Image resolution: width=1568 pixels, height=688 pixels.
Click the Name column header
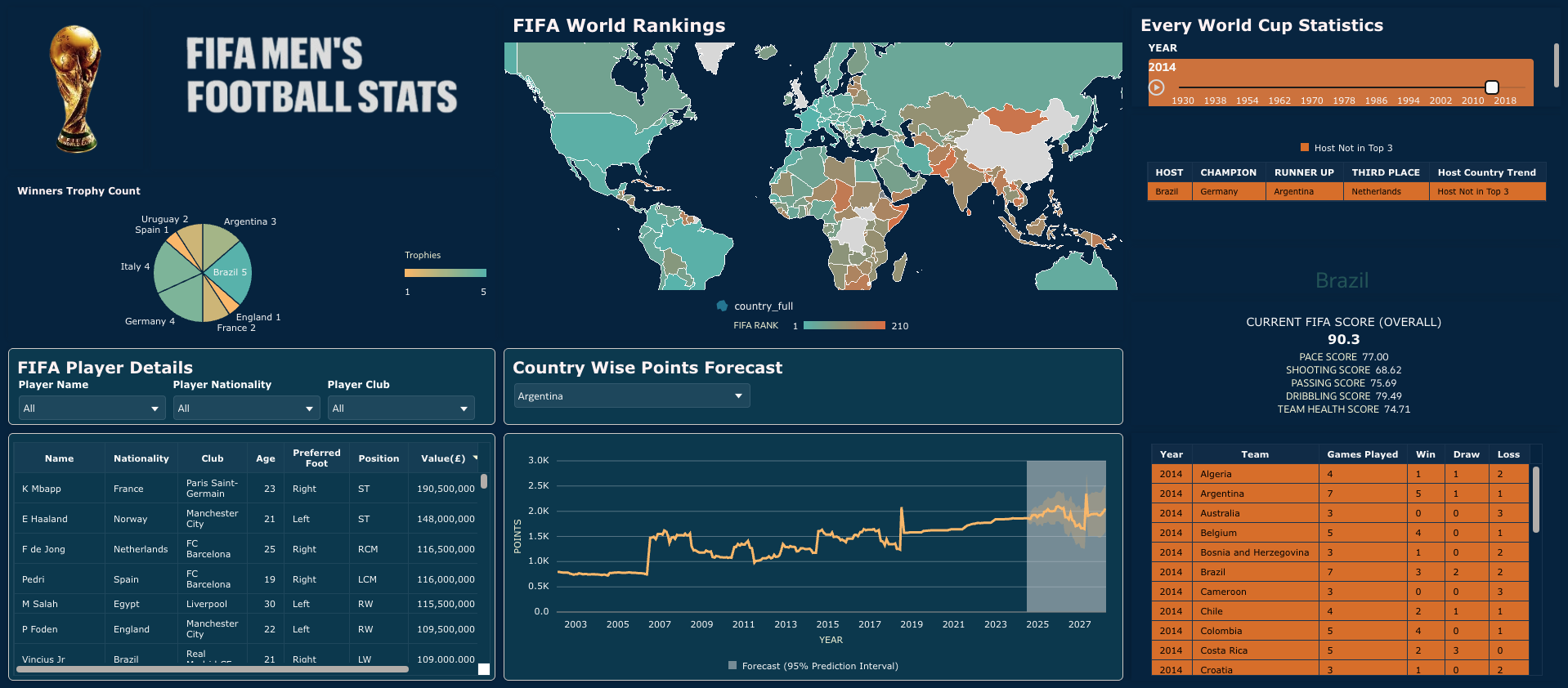pos(59,458)
